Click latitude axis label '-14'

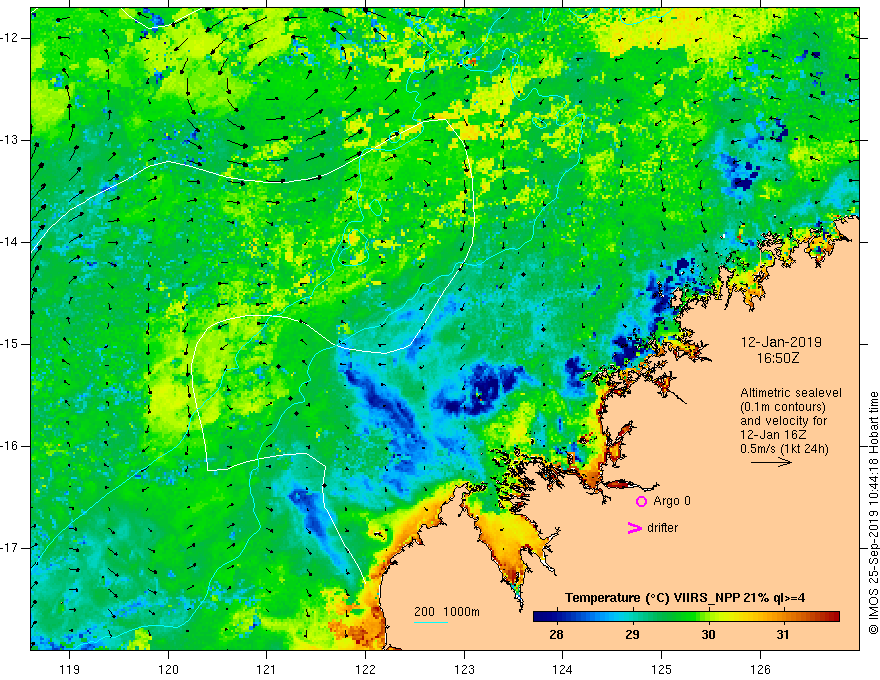coord(10,242)
